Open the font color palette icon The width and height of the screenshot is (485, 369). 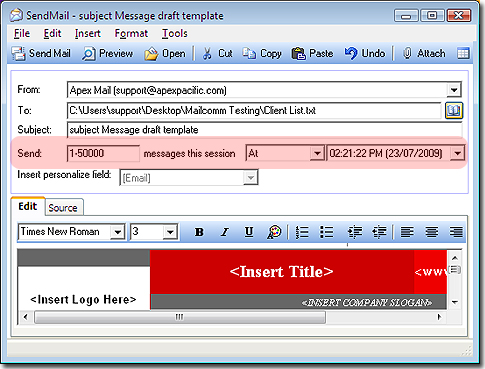click(274, 232)
